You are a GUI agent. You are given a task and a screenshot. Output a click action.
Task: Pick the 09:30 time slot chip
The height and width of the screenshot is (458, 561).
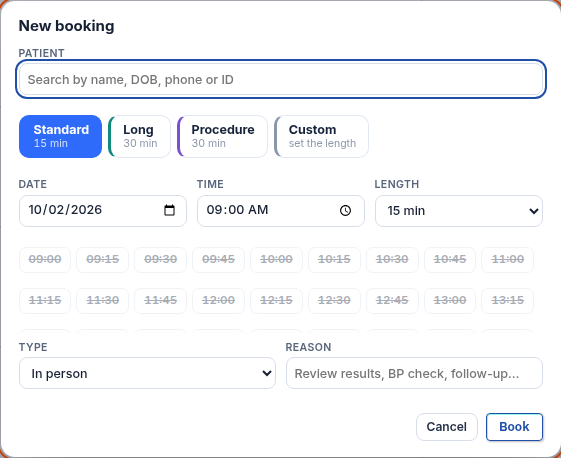click(x=160, y=260)
